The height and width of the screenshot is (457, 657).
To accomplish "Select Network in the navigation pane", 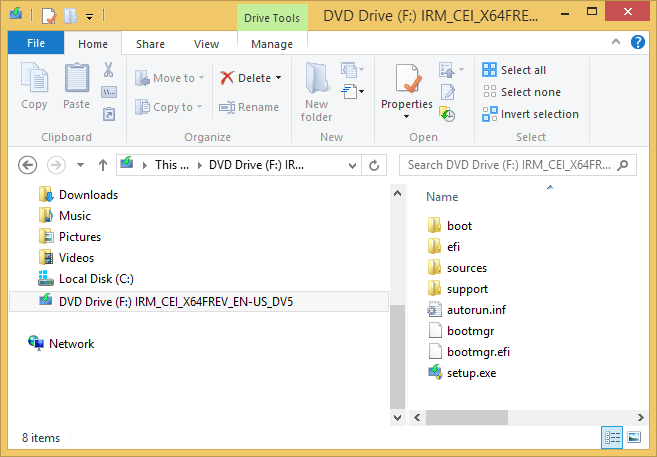I will click(61, 343).
